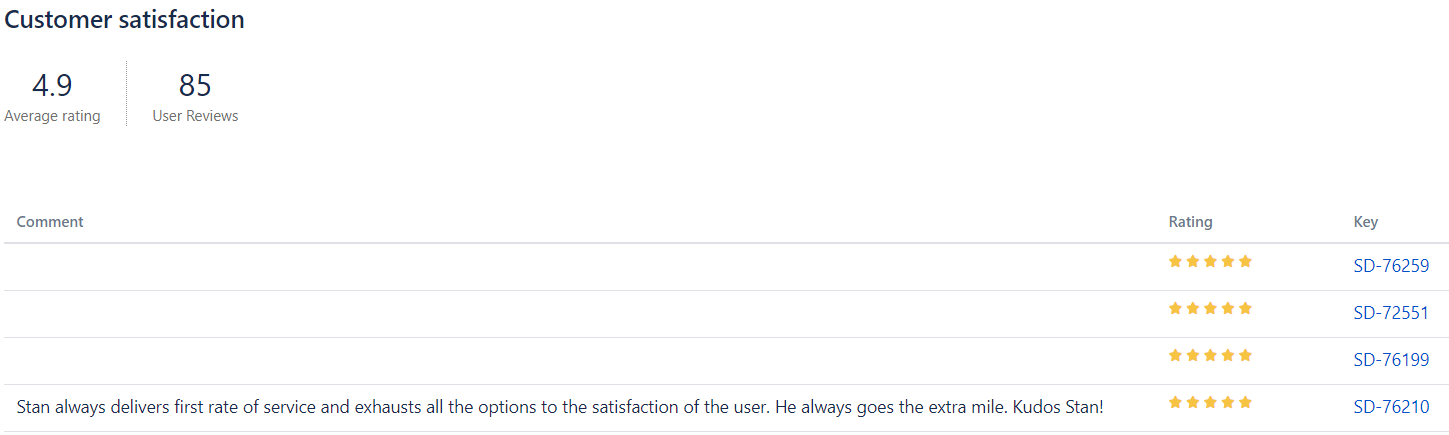Viewport: 1449px width, 435px height.
Task: Open issue link SD-76210
Action: [1391, 407]
